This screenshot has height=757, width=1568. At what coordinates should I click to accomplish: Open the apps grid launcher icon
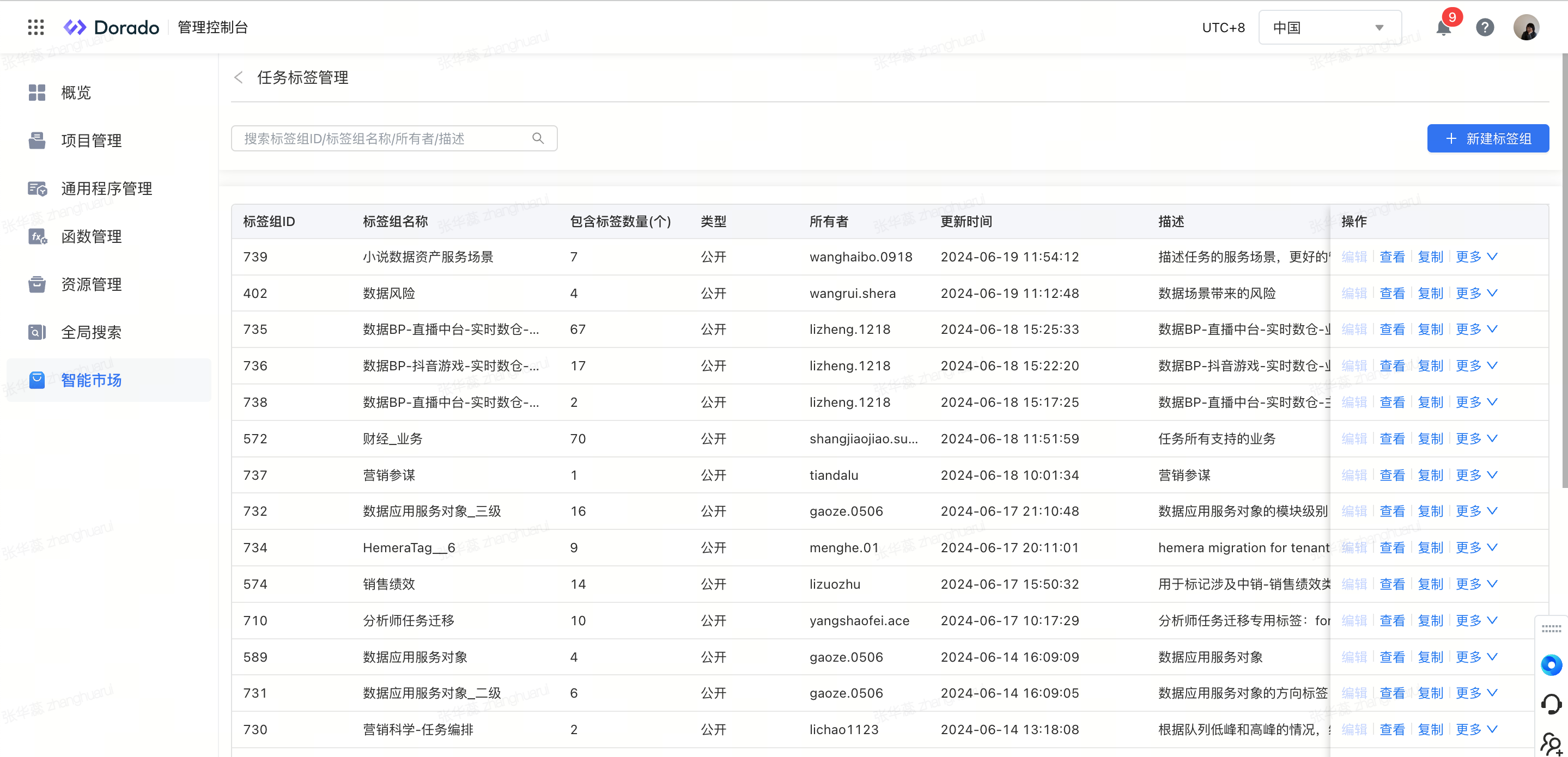[x=36, y=27]
